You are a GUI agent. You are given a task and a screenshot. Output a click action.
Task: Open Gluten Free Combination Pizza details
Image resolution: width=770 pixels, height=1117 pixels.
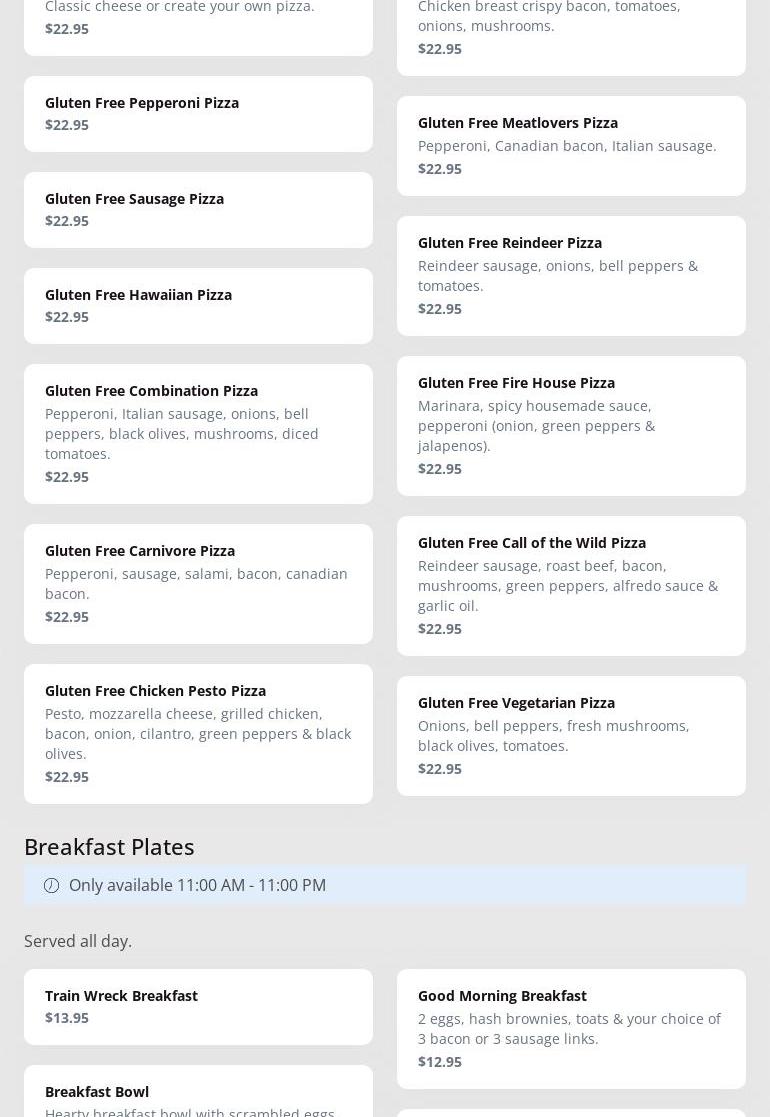click(198, 433)
